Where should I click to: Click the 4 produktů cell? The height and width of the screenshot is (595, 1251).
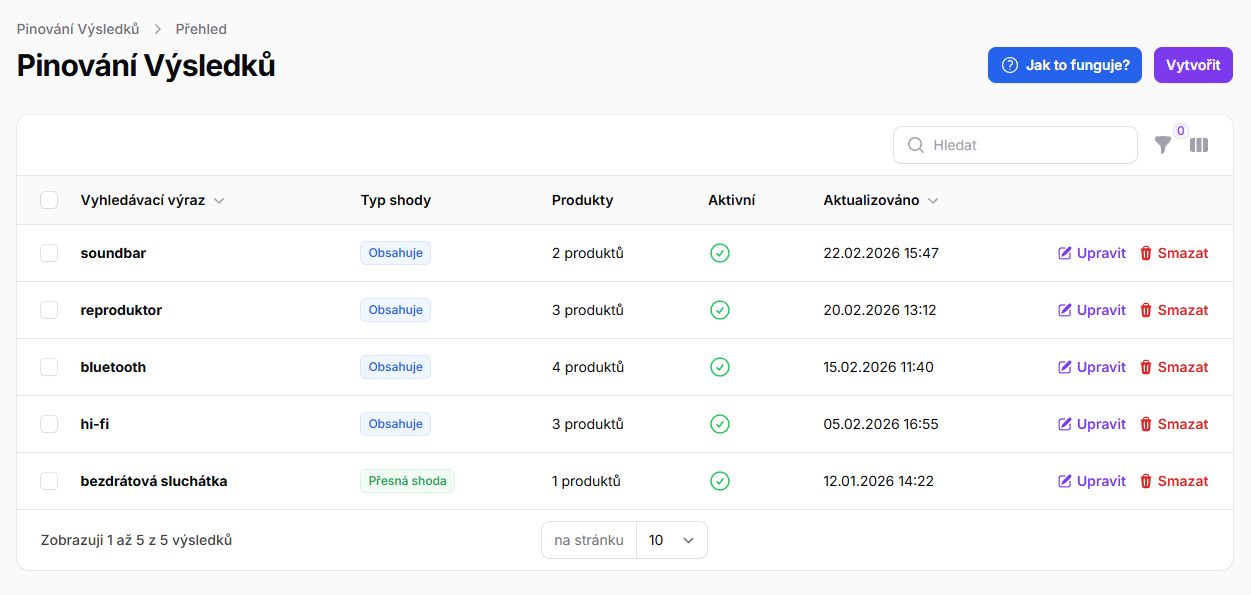coord(588,367)
